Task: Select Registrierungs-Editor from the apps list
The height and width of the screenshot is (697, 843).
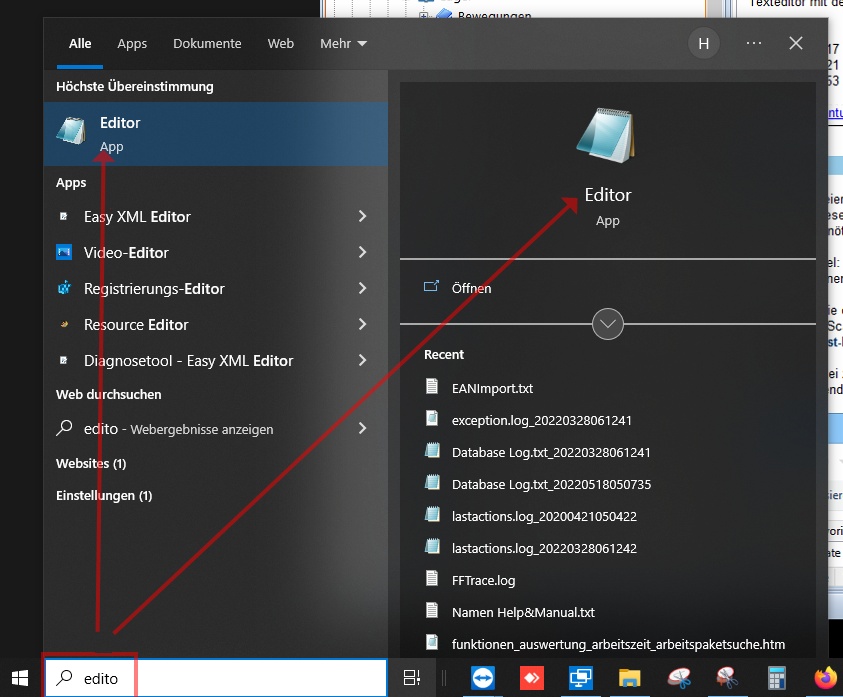Action: (x=154, y=289)
